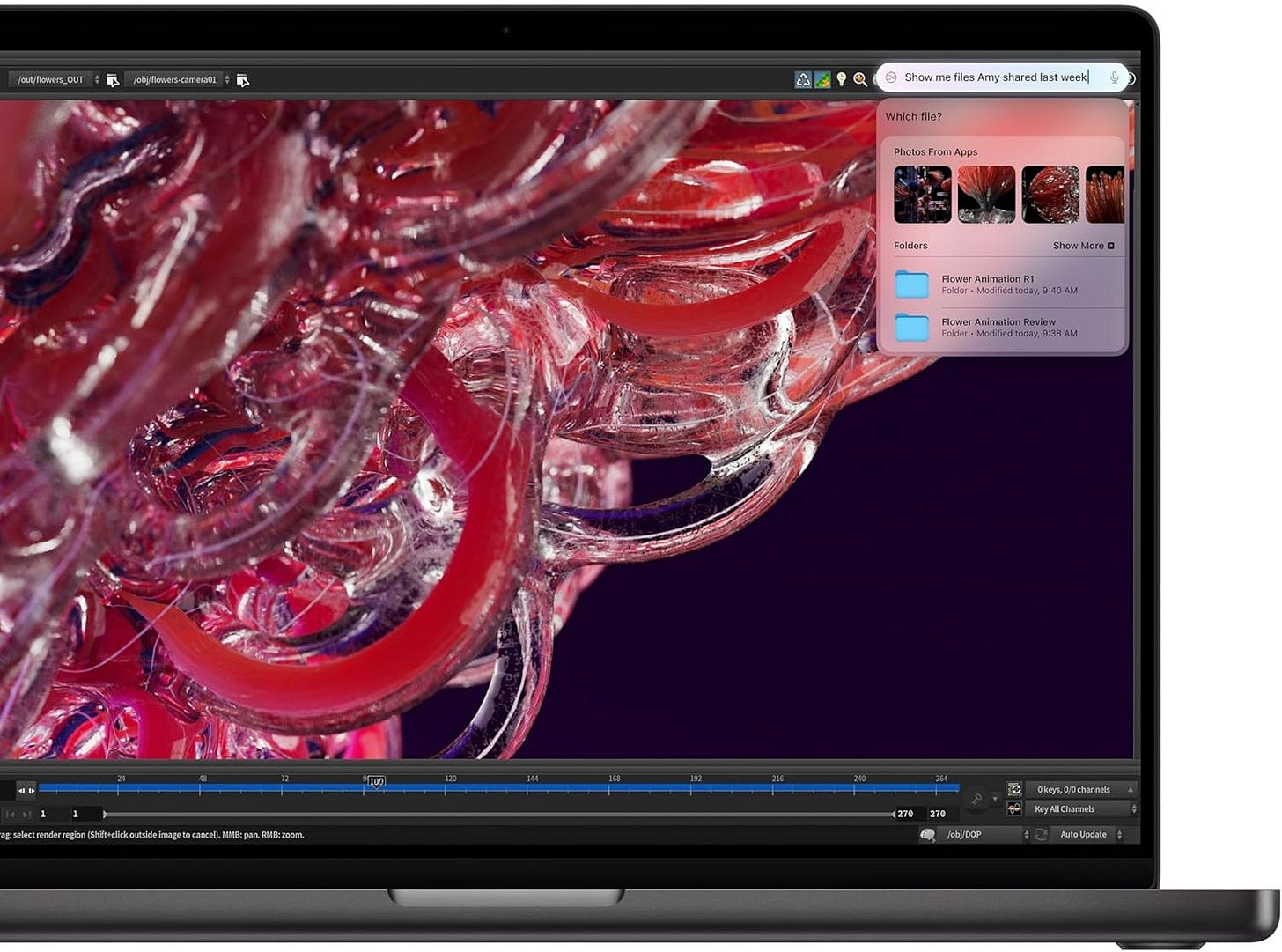Click the microphone icon in the search field

(1114, 77)
